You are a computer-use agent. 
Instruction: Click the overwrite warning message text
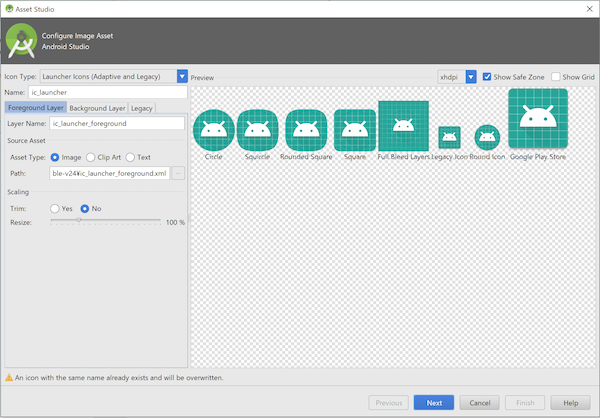[119, 378]
